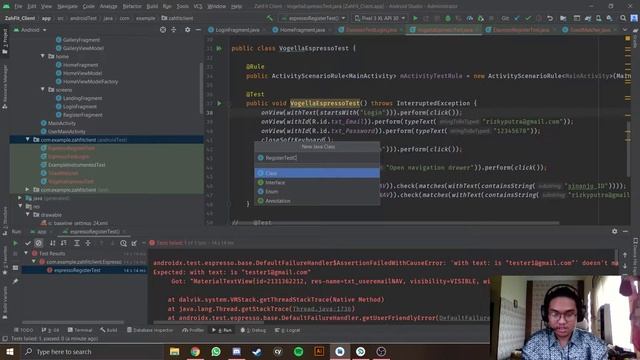640x360 pixels.
Task: Click the Git update project arrow icon
Action: 517,18
